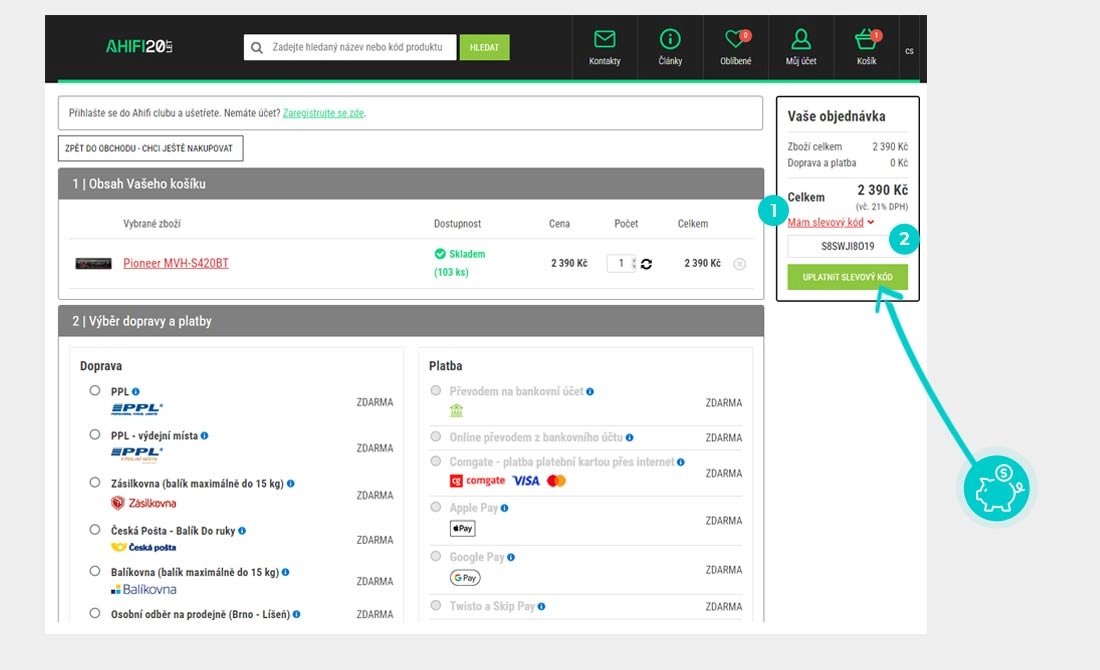Follow the Zaregistrujte se zde link
The image size is (1100, 670).
[x=323, y=113]
